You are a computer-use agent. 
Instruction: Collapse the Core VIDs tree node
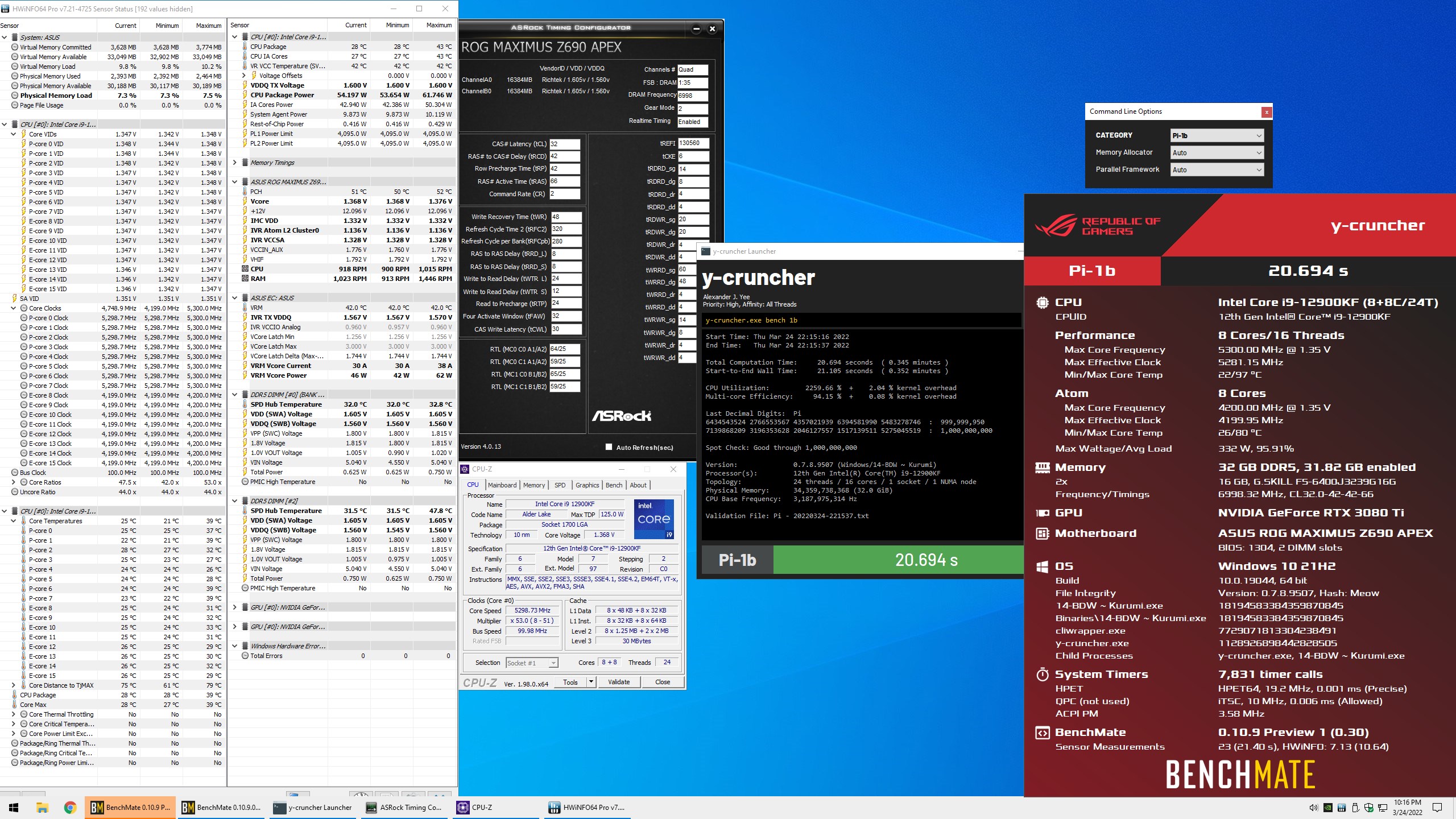(14, 134)
